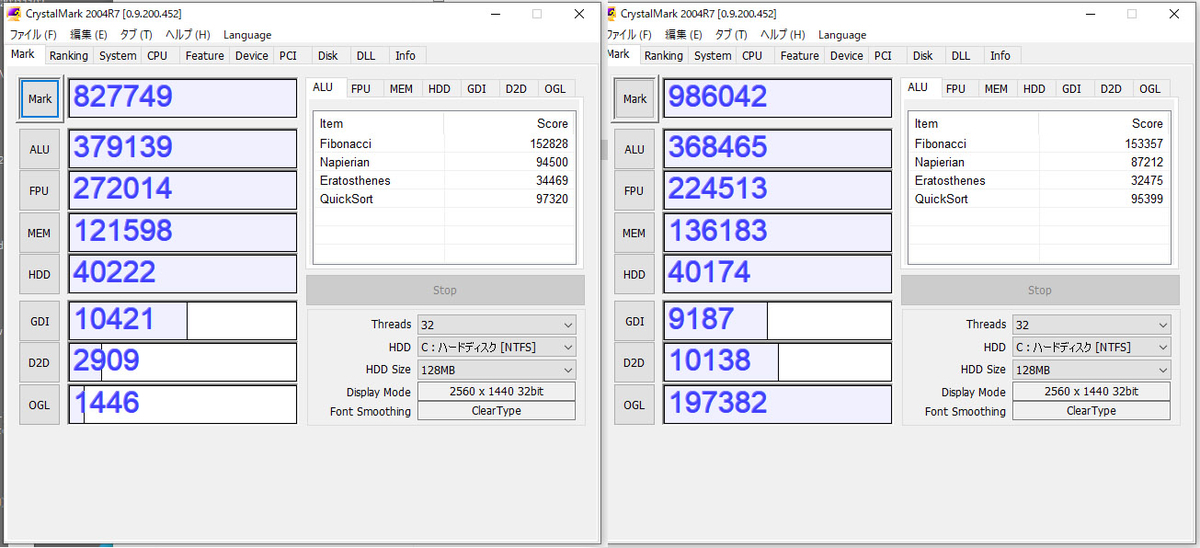This screenshot has width=1200, height=548.
Task: Switch to Feature tab in left window
Action: click(204, 56)
